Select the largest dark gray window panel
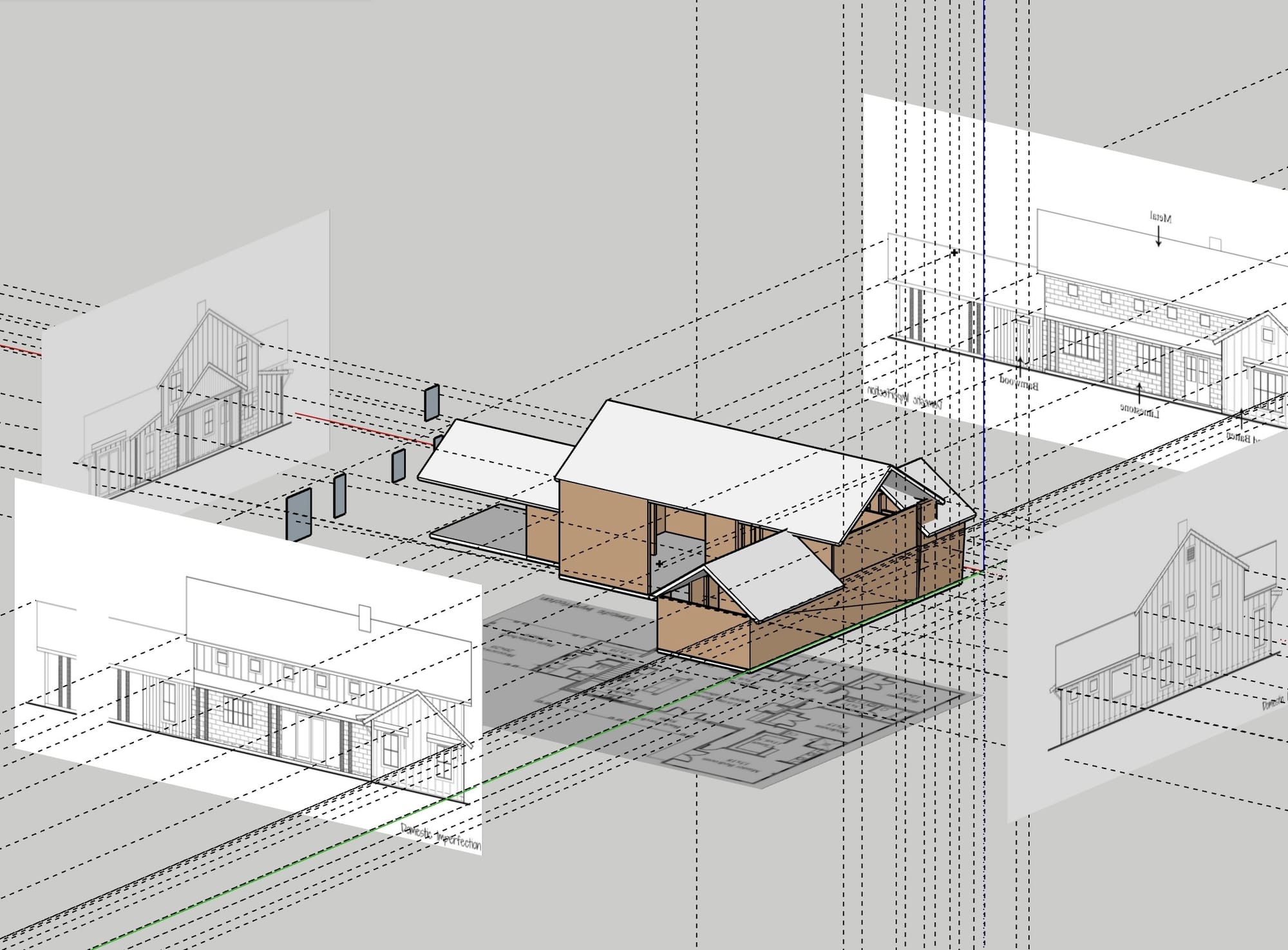 click(x=299, y=515)
